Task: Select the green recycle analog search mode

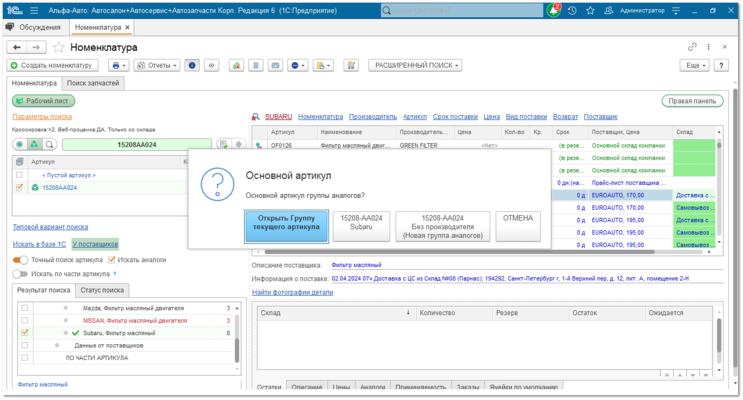Action: [34, 144]
